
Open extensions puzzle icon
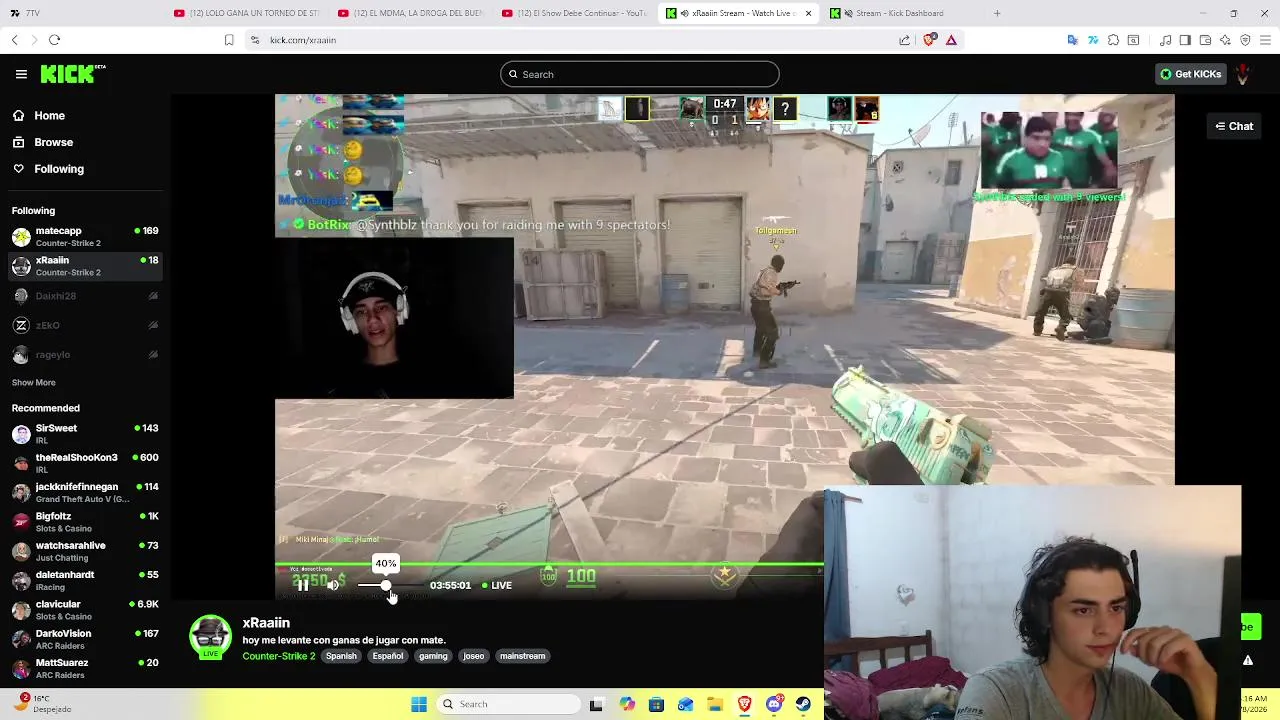click(x=1113, y=40)
